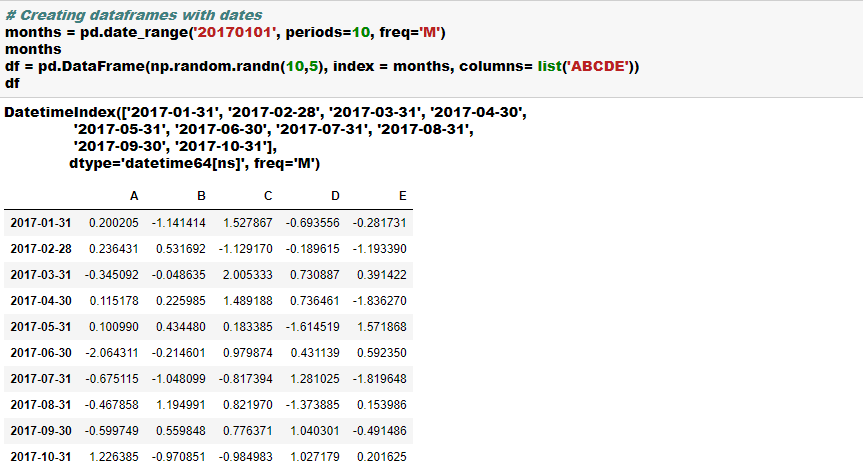Click cell value 1.527867
The height and width of the screenshot is (467, 863).
[x=248, y=223]
